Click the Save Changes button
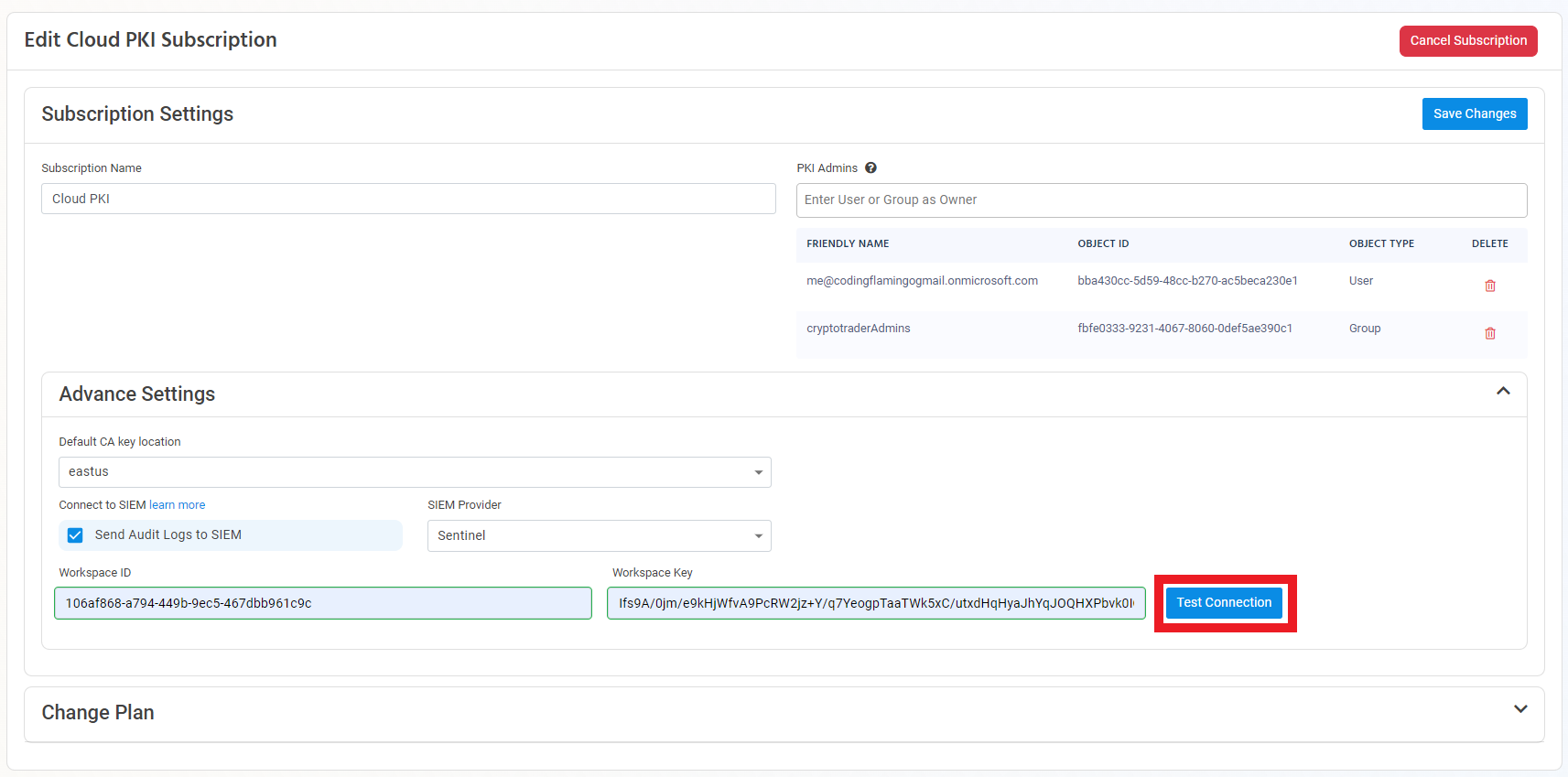 click(x=1475, y=113)
